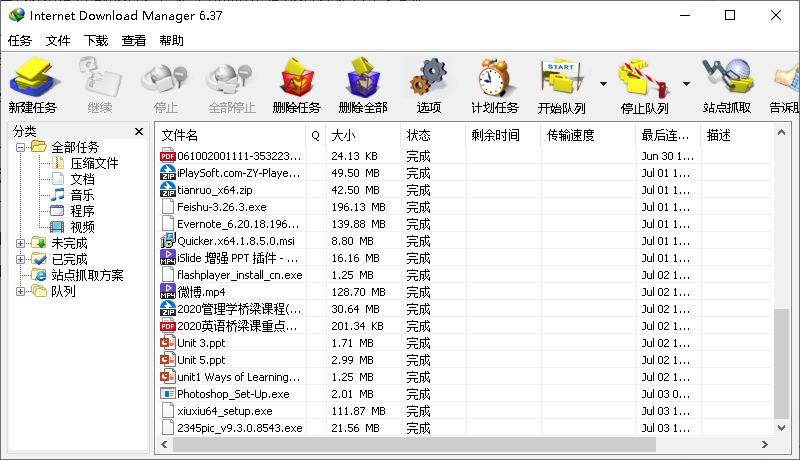800x460 pixels.
Task: Select the 2345pic_v9.3.0.8543.exe row
Action: tap(464, 428)
